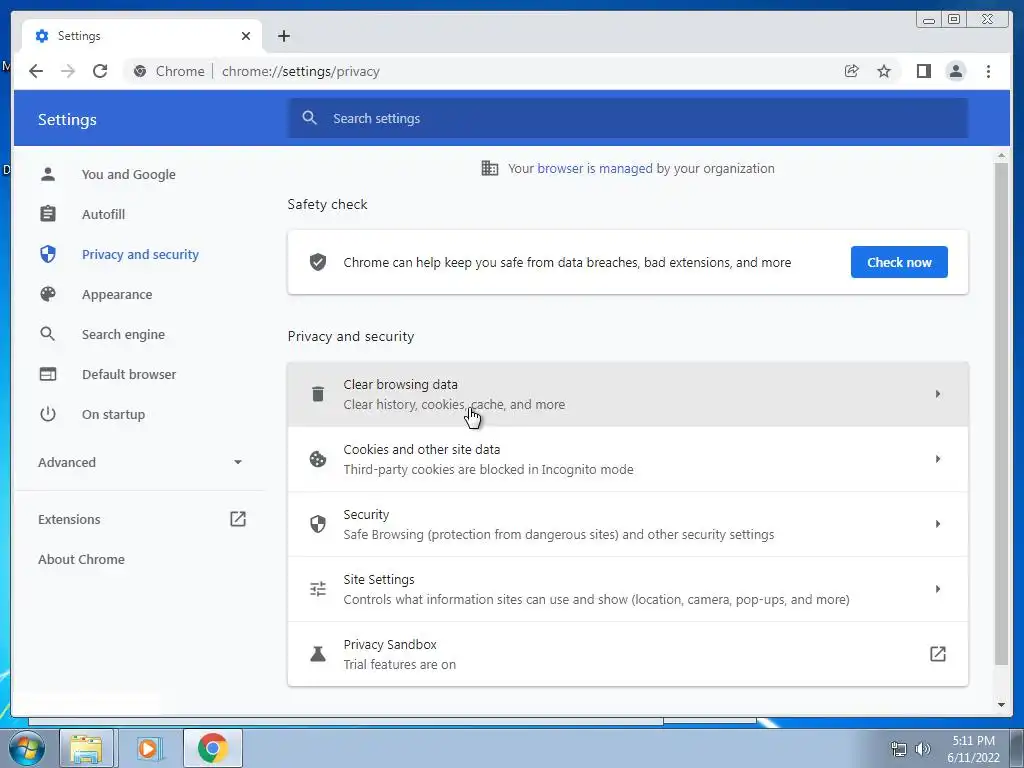This screenshot has height=768, width=1024.
Task: Open Appearance settings
Action: coord(117,295)
